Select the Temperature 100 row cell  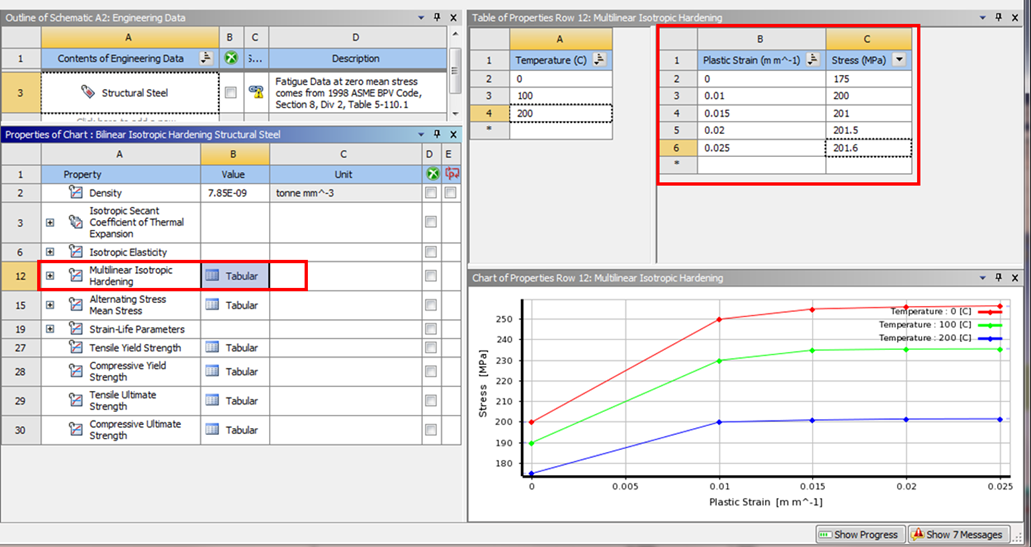pyautogui.click(x=560, y=96)
